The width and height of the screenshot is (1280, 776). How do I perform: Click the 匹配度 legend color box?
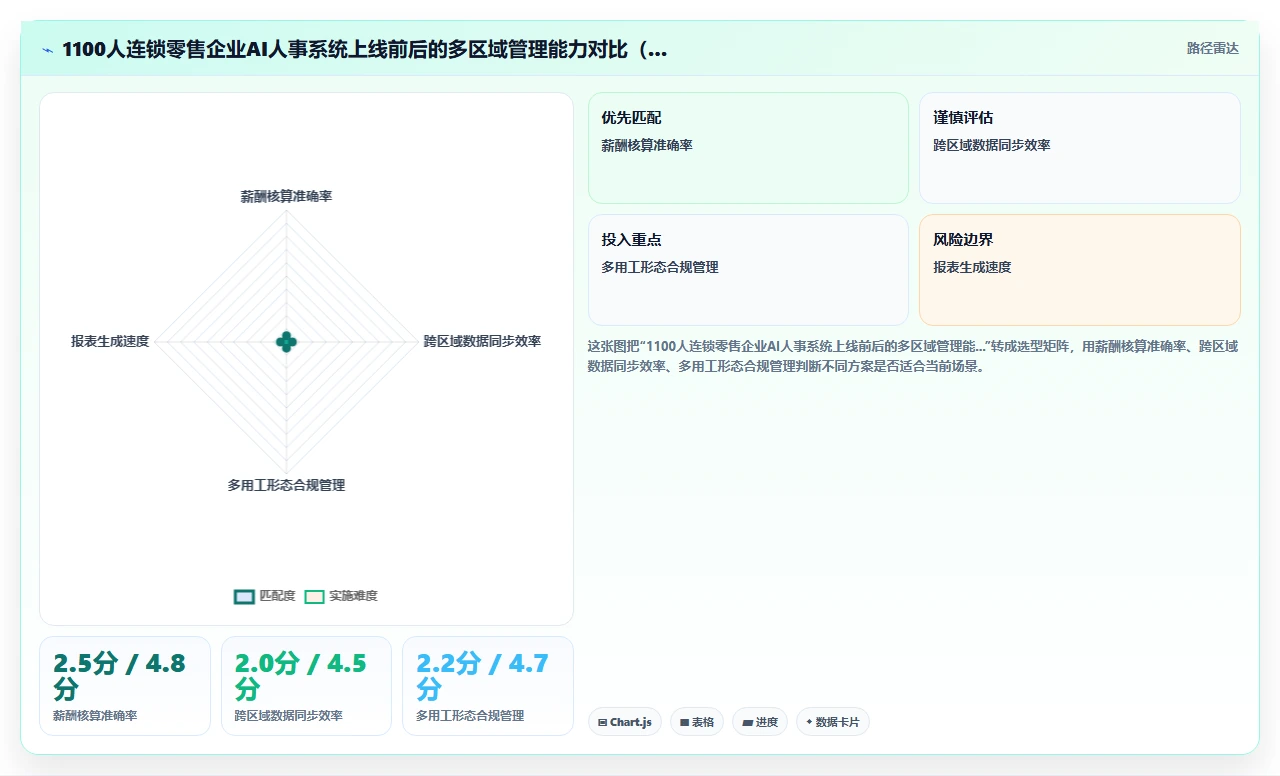coord(244,596)
